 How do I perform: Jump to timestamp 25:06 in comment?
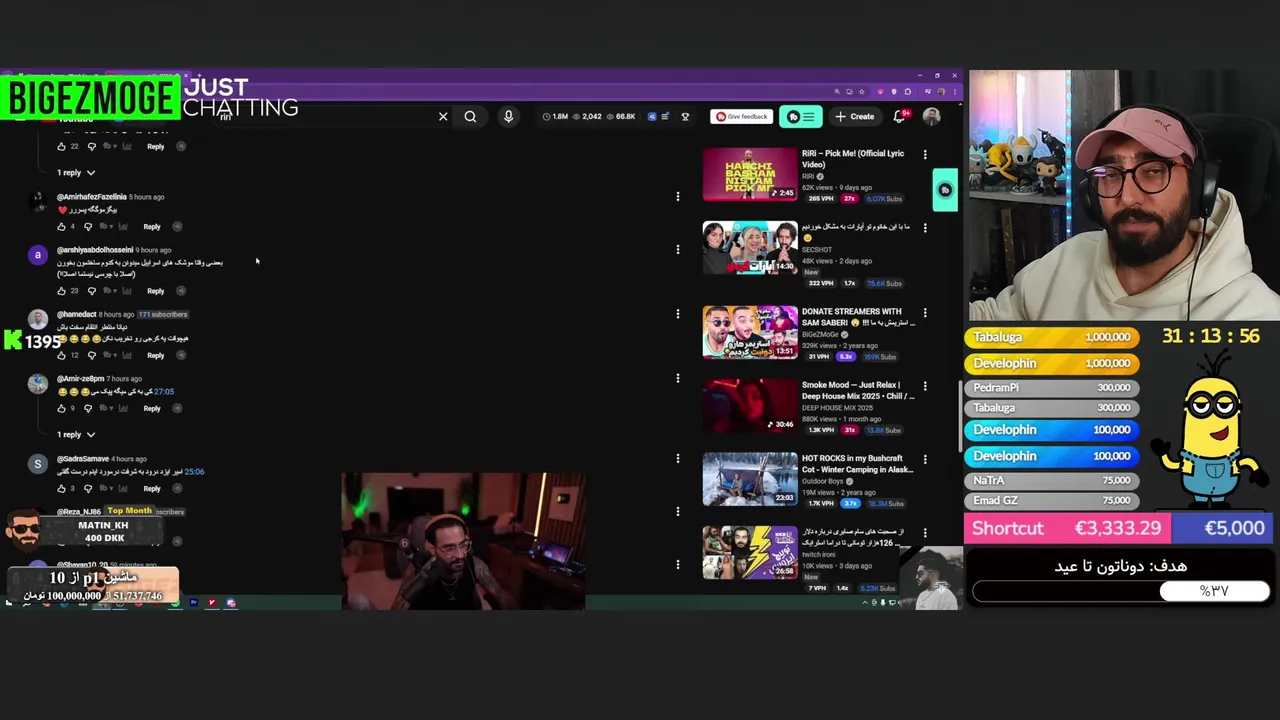194,472
